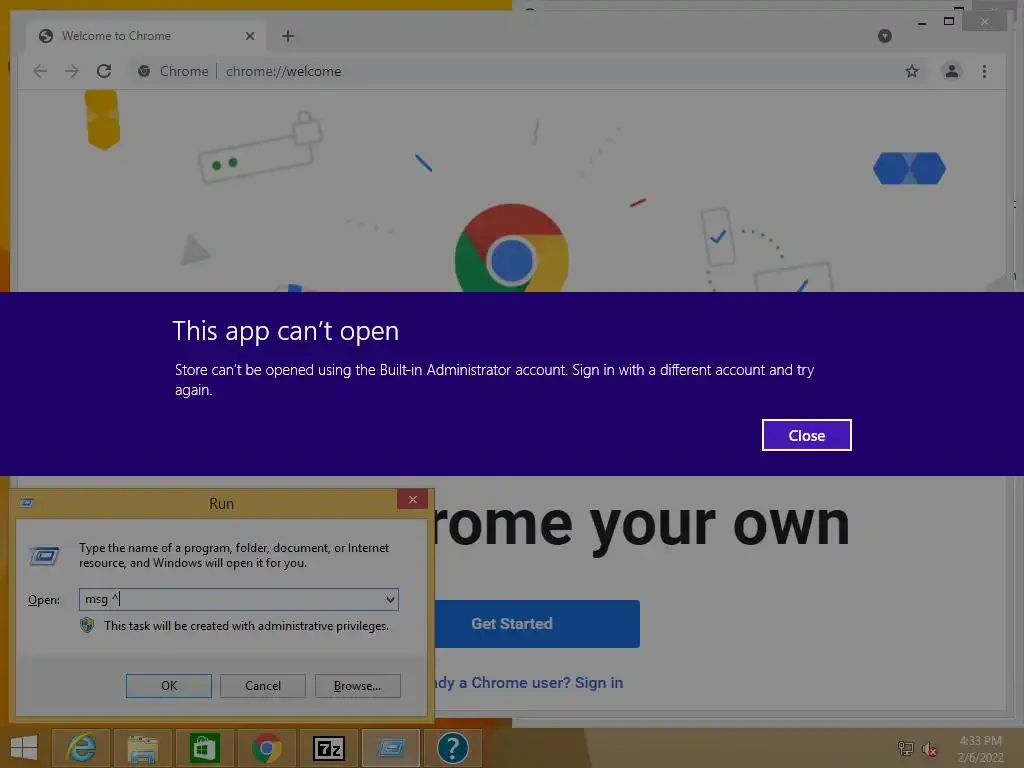Go forward in Chrome

72,71
